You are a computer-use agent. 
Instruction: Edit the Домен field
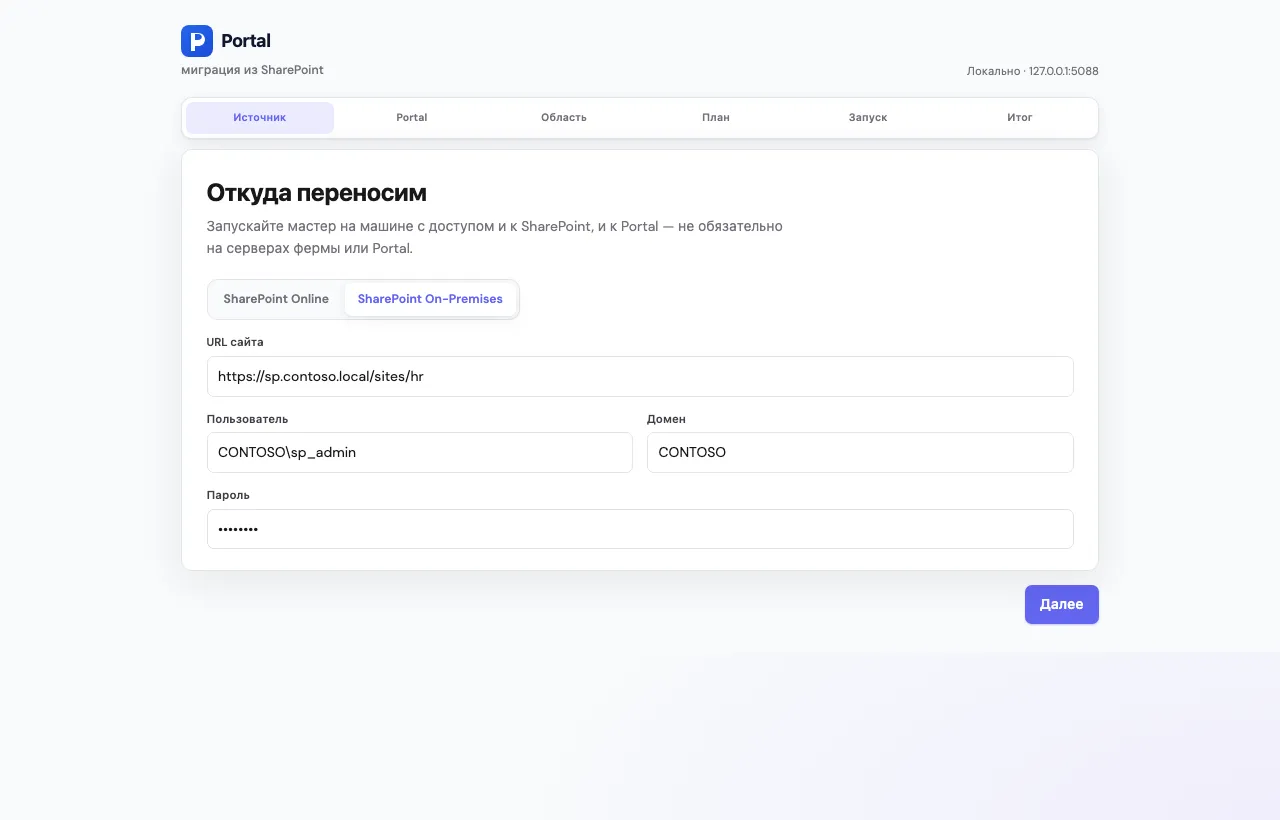(x=860, y=453)
